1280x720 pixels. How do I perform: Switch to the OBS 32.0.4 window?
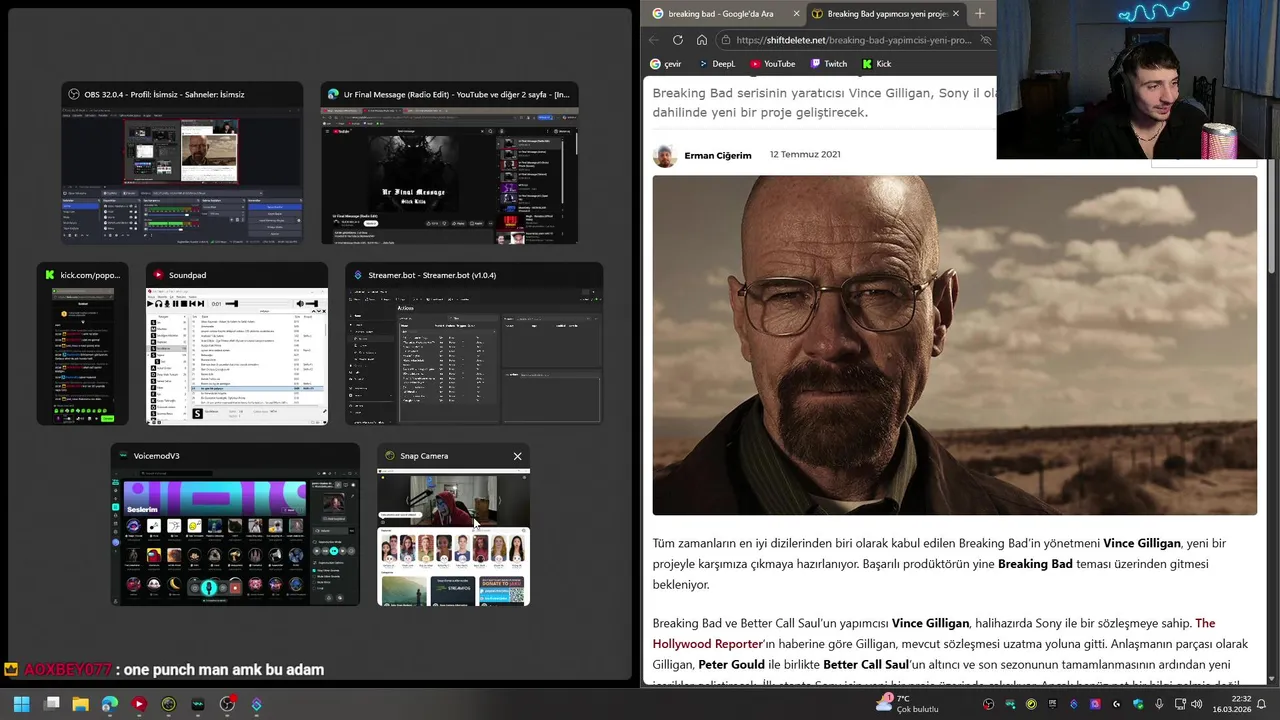[182, 163]
